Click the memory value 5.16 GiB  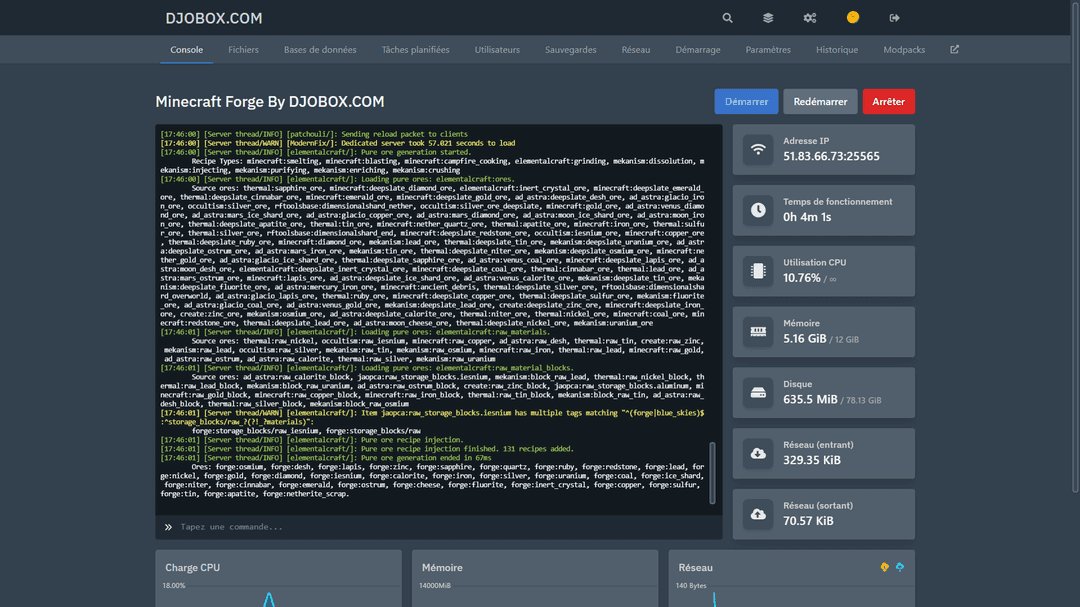804,338
